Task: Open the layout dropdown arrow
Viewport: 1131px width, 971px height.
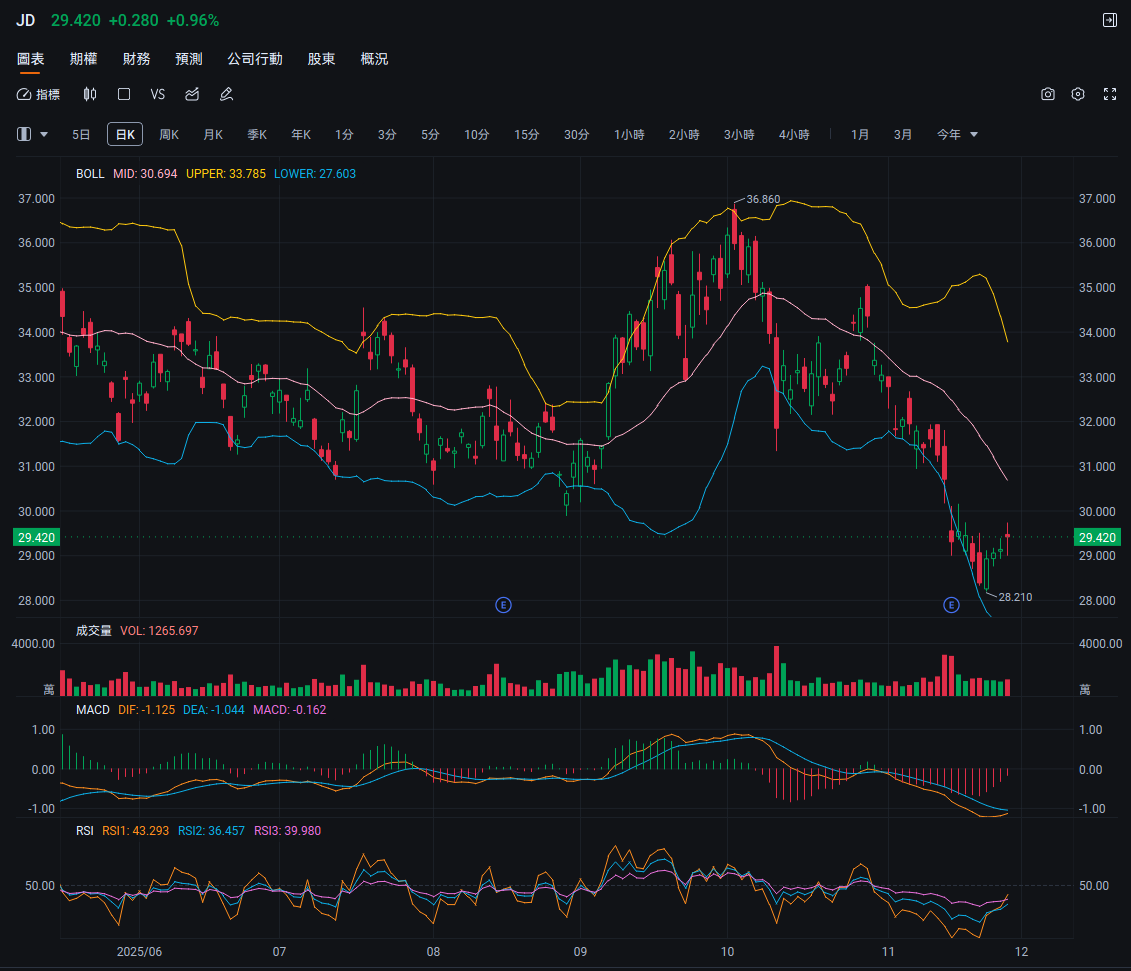Action: coord(44,134)
